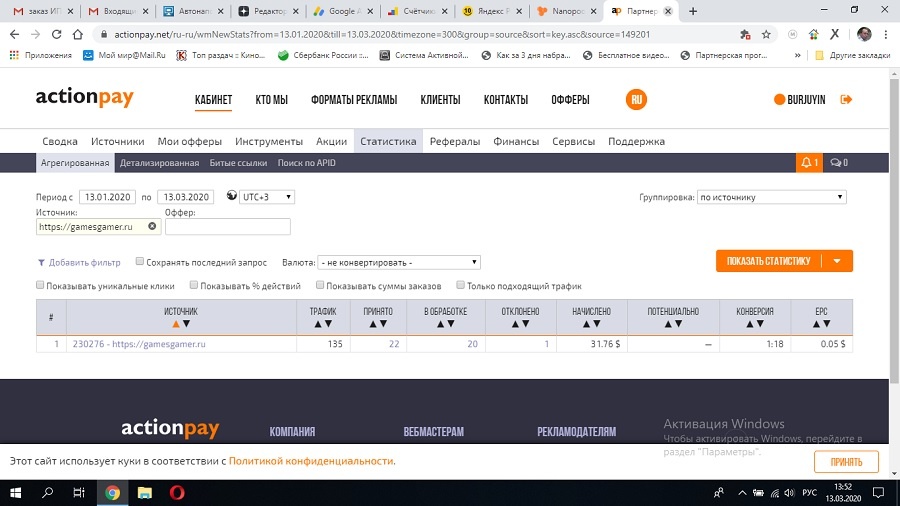This screenshot has width=900, height=506.
Task: Sort ascending by Потенциально column
Action: tap(668, 324)
